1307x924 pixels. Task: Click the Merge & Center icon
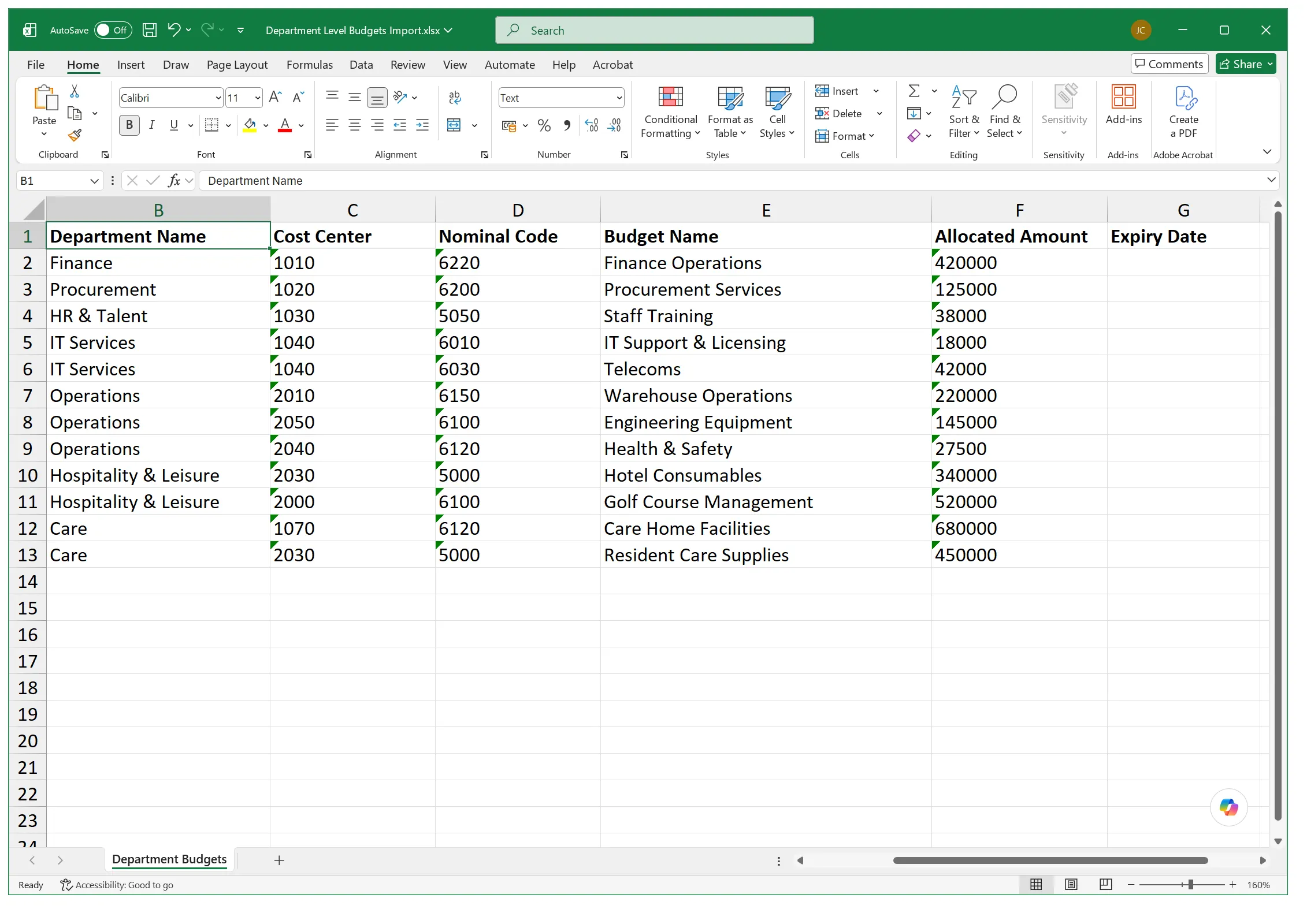(454, 125)
